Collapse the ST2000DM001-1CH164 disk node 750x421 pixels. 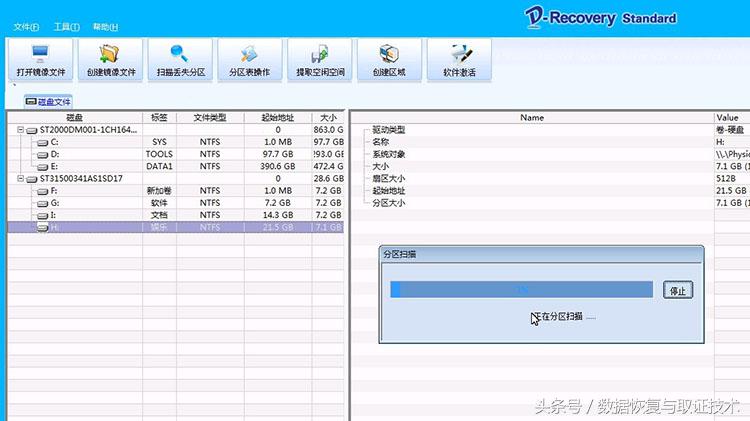21,130
